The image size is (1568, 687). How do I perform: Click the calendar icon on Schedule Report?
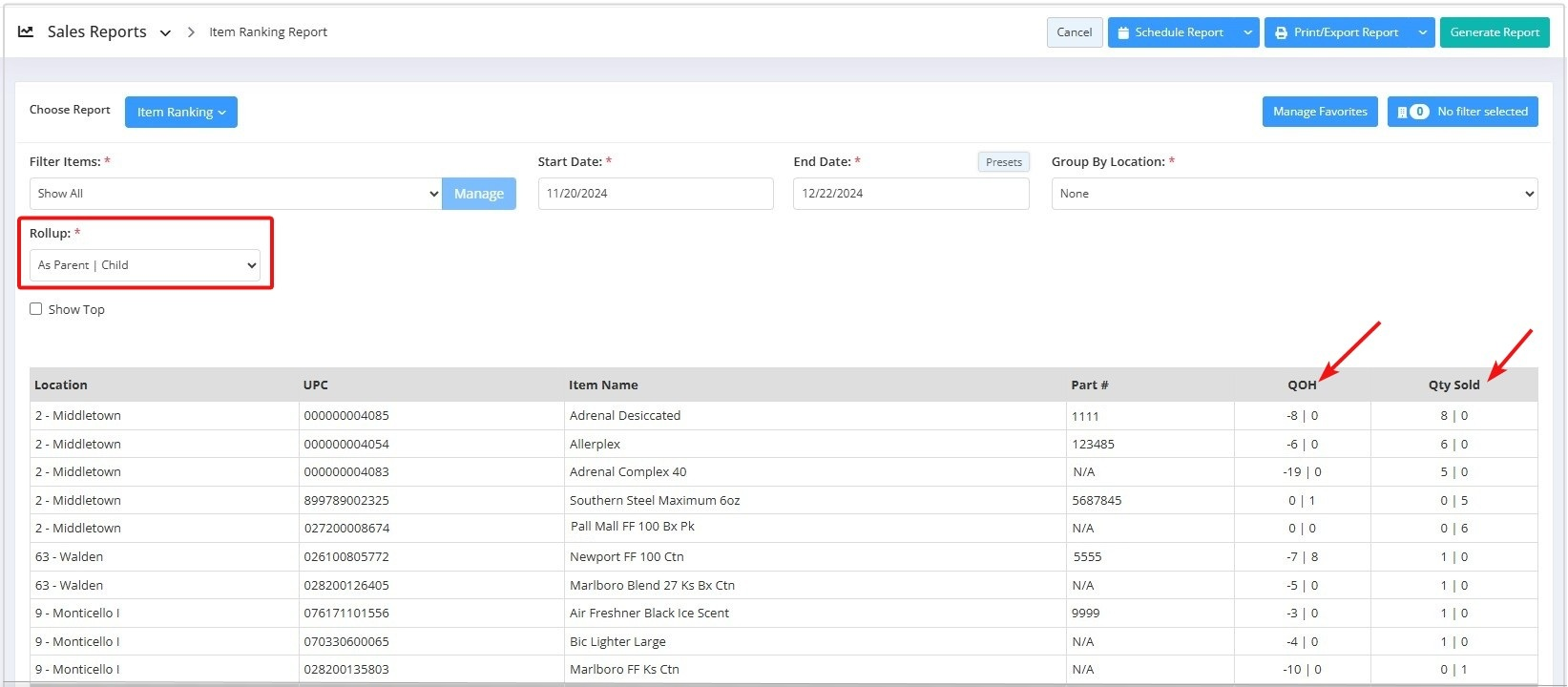1122,32
